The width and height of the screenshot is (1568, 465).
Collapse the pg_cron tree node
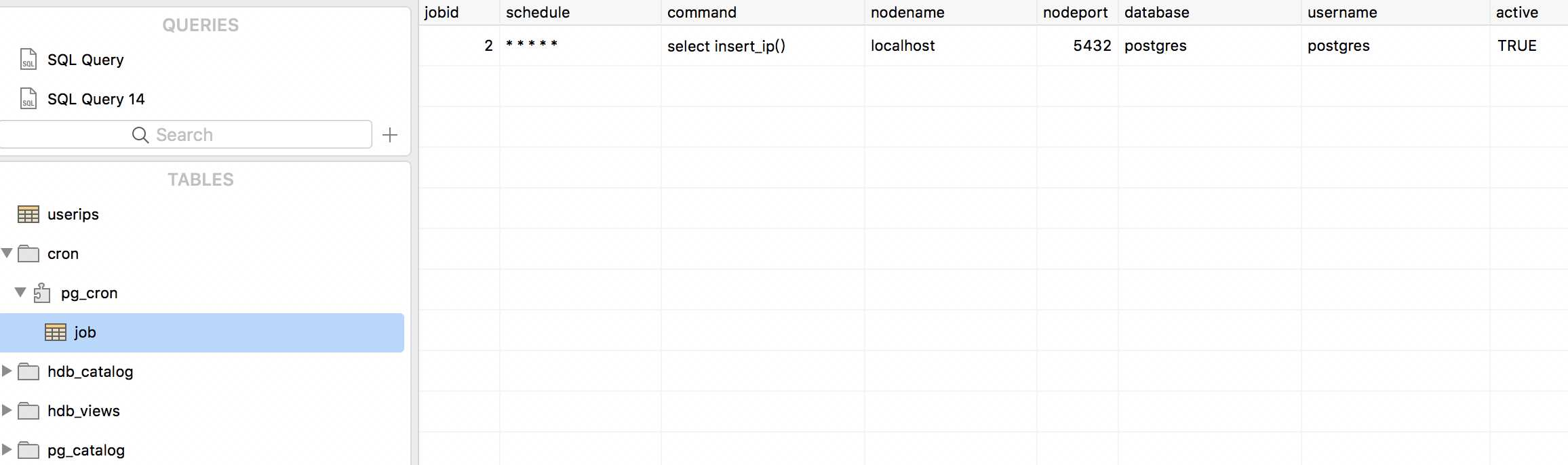[x=20, y=293]
